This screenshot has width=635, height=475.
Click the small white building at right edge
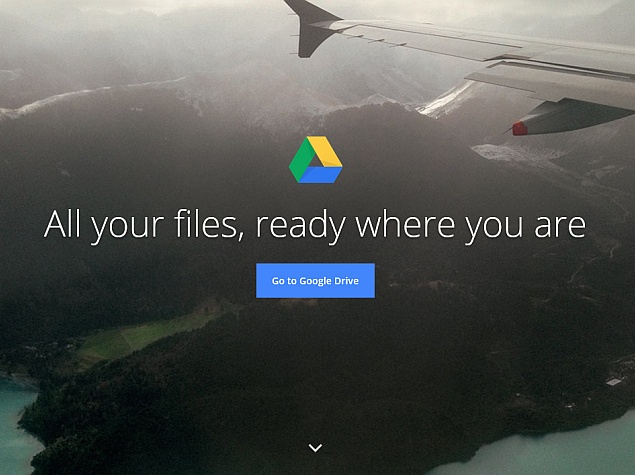coord(613,381)
